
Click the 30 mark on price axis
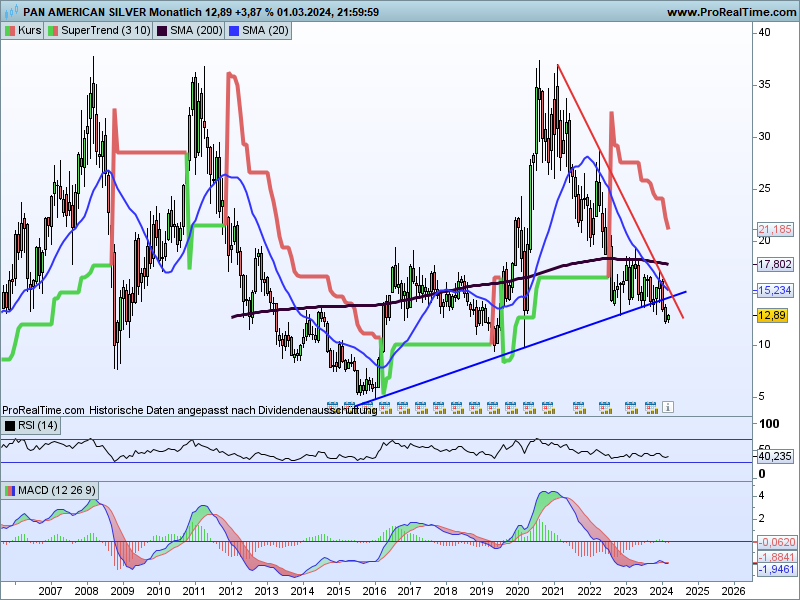(x=764, y=136)
